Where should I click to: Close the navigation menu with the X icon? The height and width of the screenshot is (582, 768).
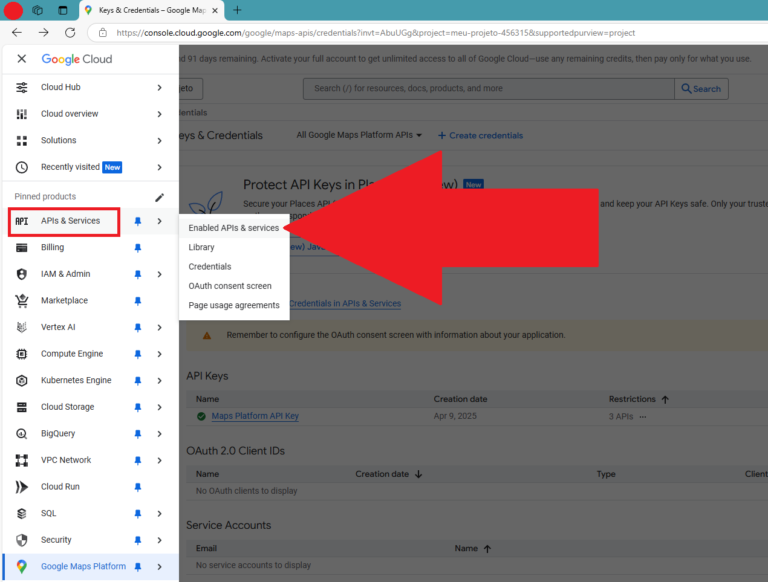tap(22, 59)
